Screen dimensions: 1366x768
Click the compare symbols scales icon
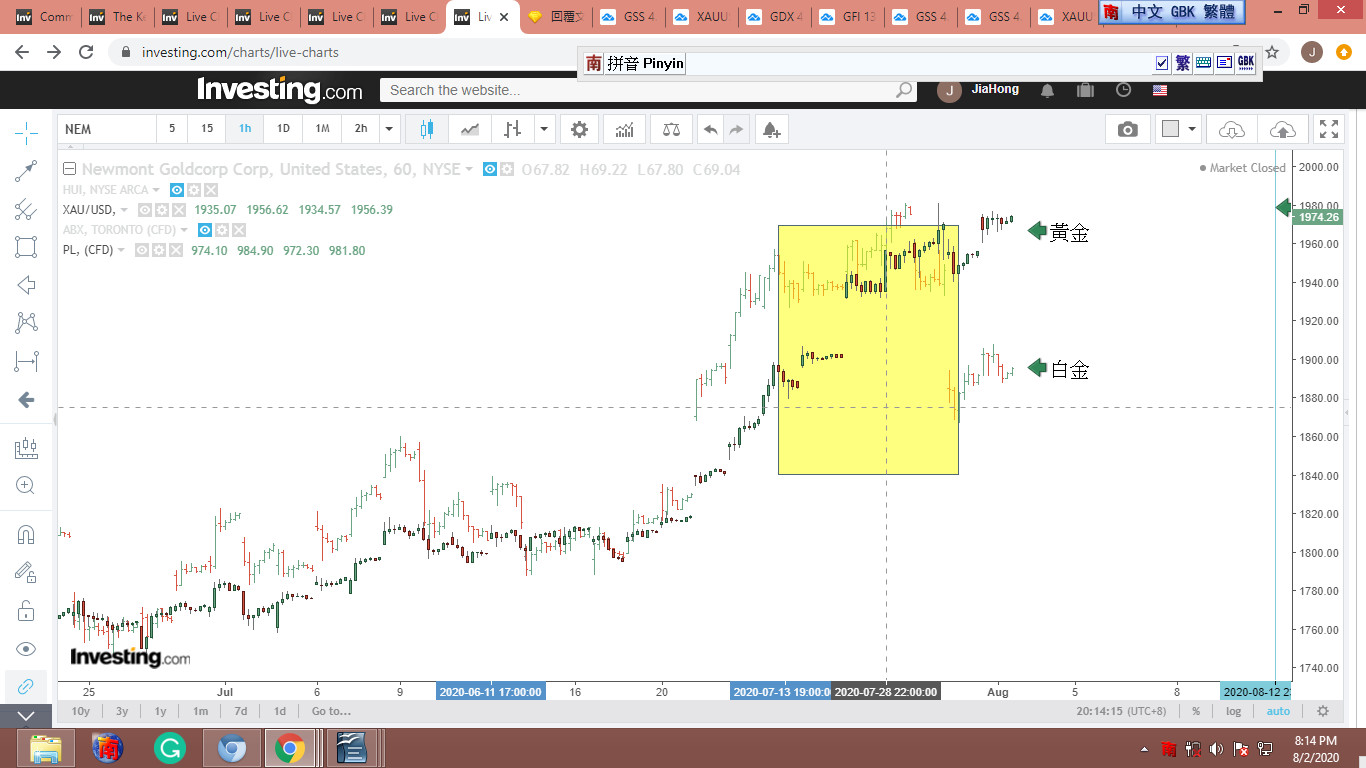point(671,129)
